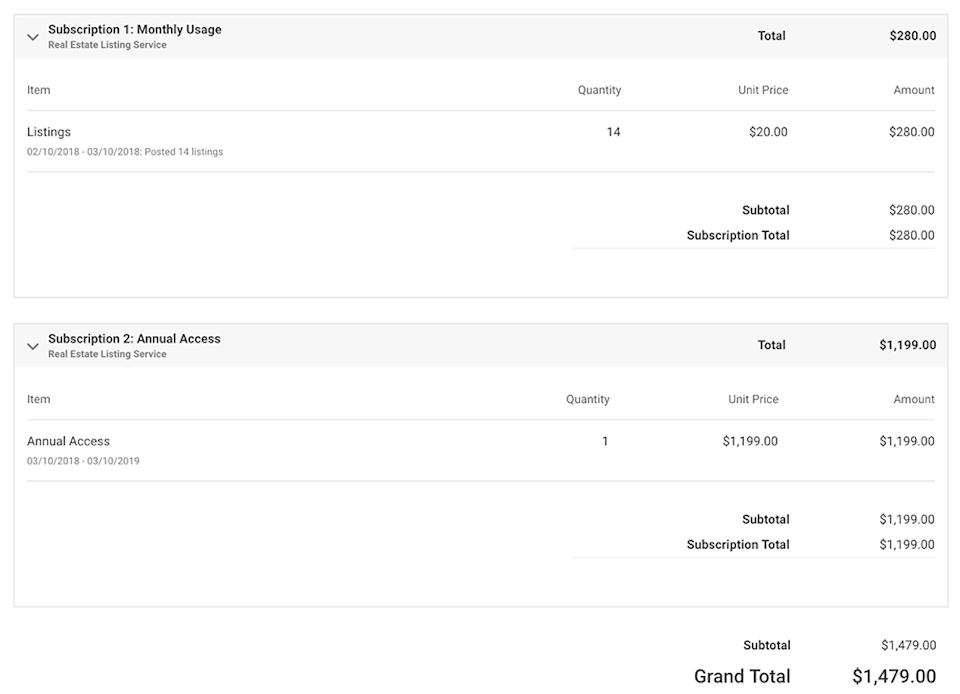Click the Unit Price header in Subscription 2
This screenshot has width=960, height=694.
753,399
